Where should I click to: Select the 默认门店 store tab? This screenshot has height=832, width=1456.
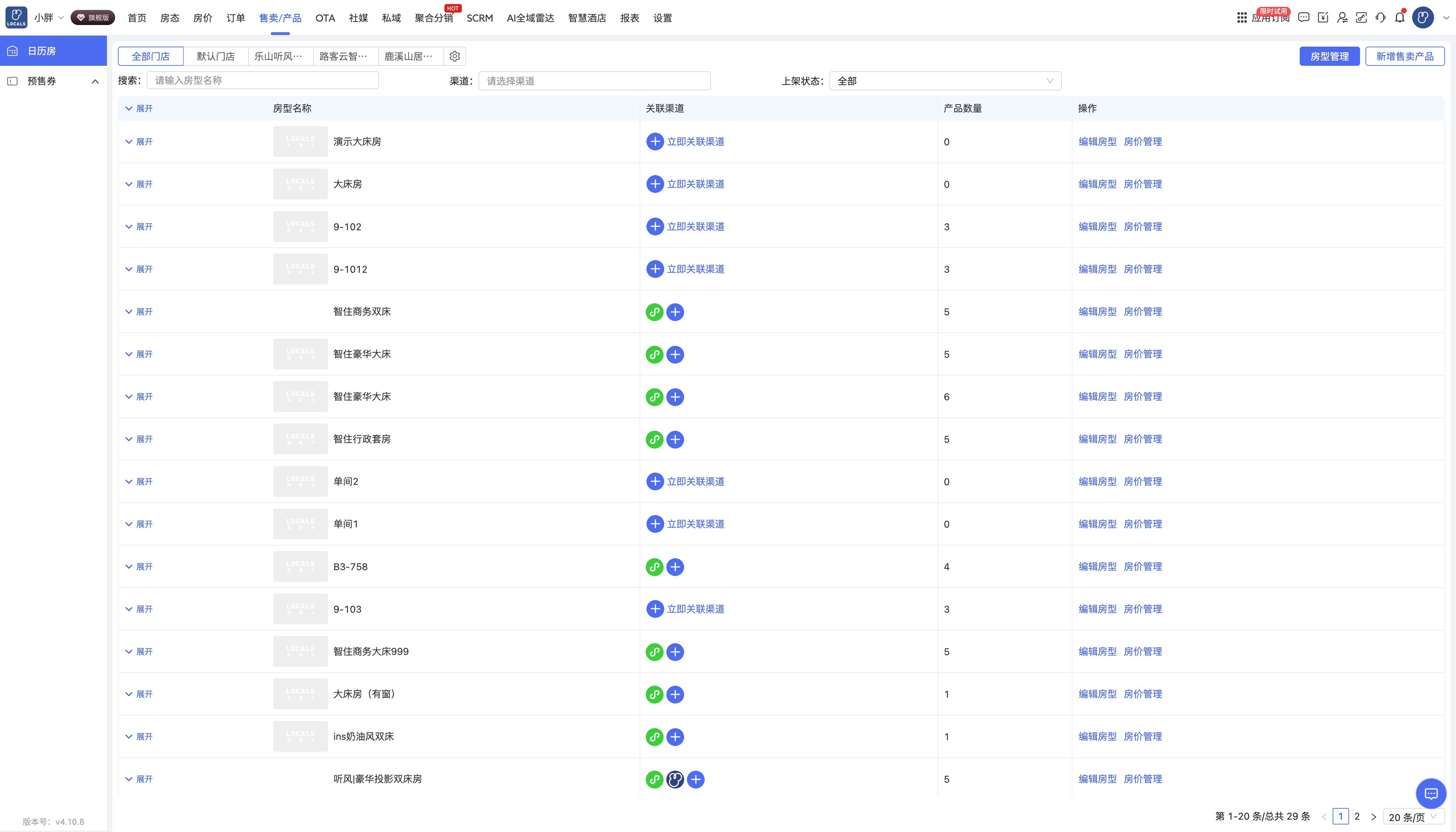(x=216, y=56)
